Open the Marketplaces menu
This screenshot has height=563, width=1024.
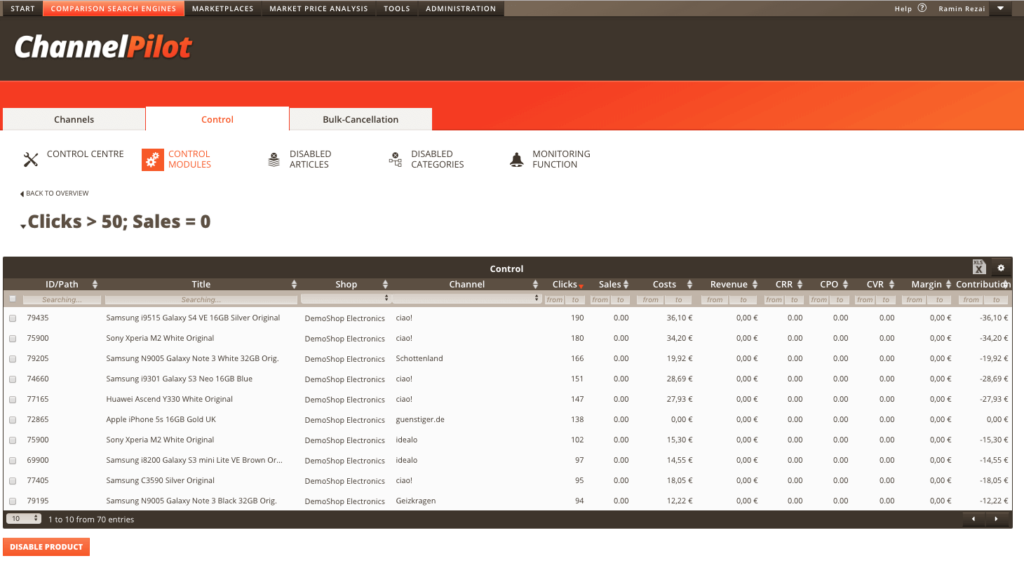223,8
